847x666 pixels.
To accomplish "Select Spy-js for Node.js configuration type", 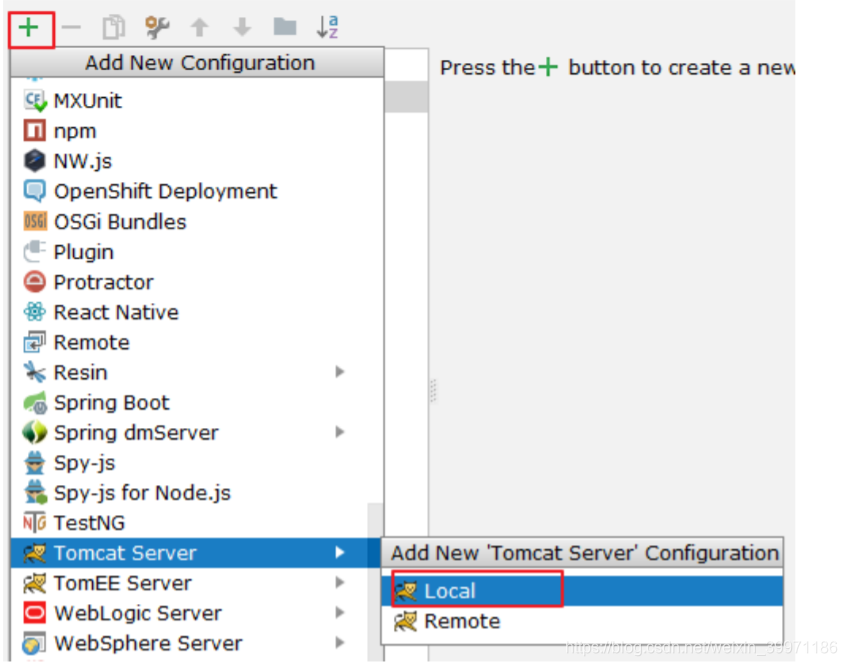I will pyautogui.click(x=197, y=493).
